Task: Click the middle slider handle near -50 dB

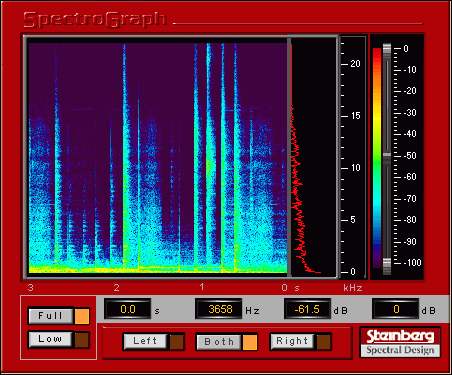Action: click(387, 155)
